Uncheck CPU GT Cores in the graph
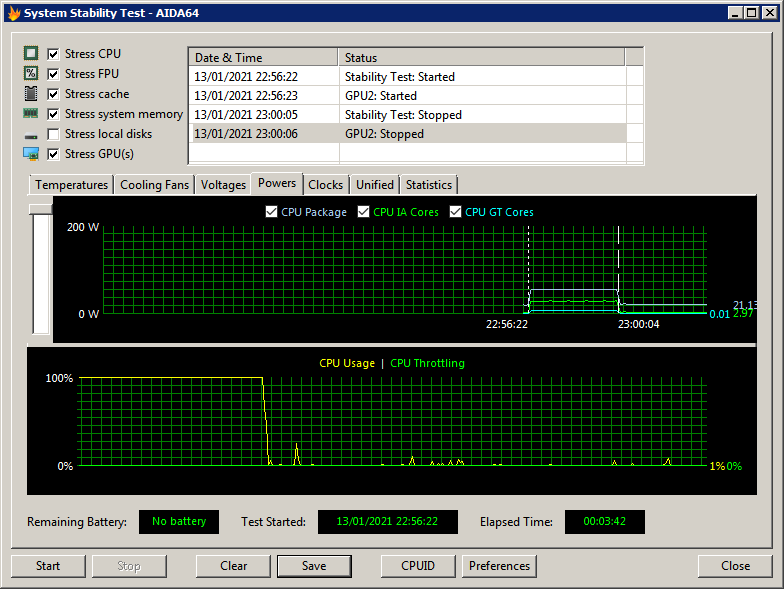784x589 pixels. point(456,212)
